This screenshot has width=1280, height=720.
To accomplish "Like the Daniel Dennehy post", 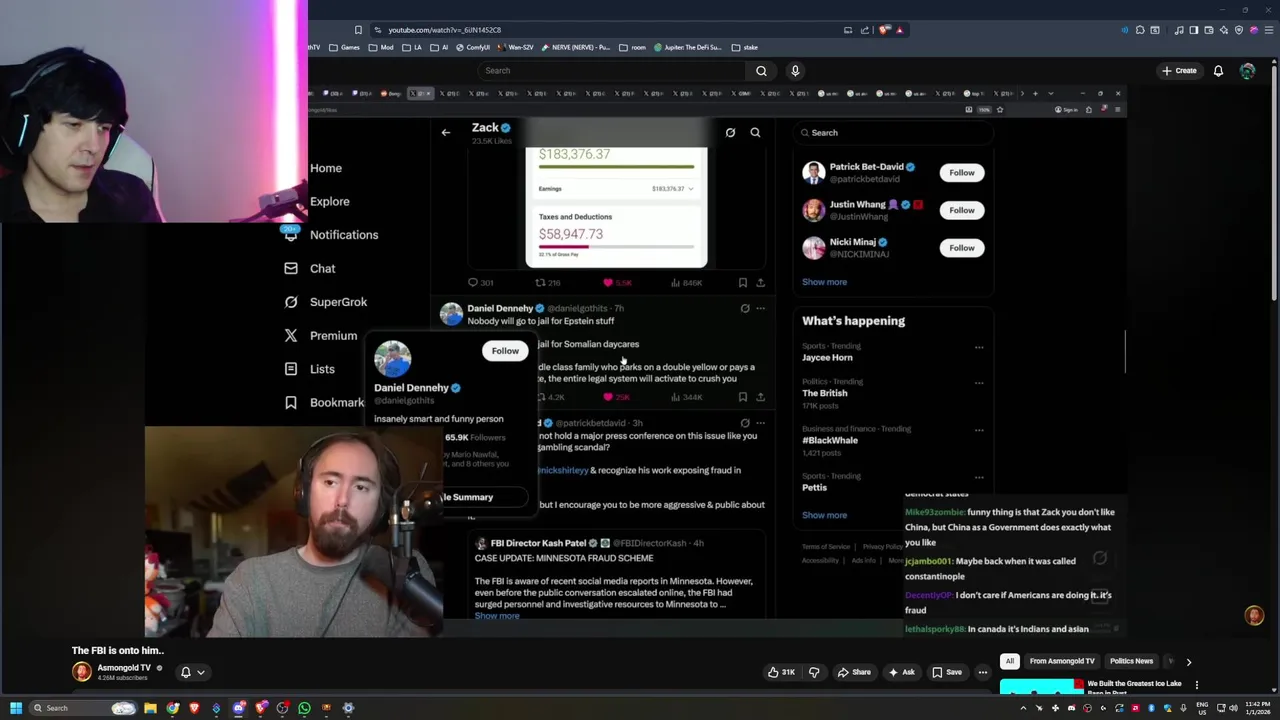I will (608, 397).
